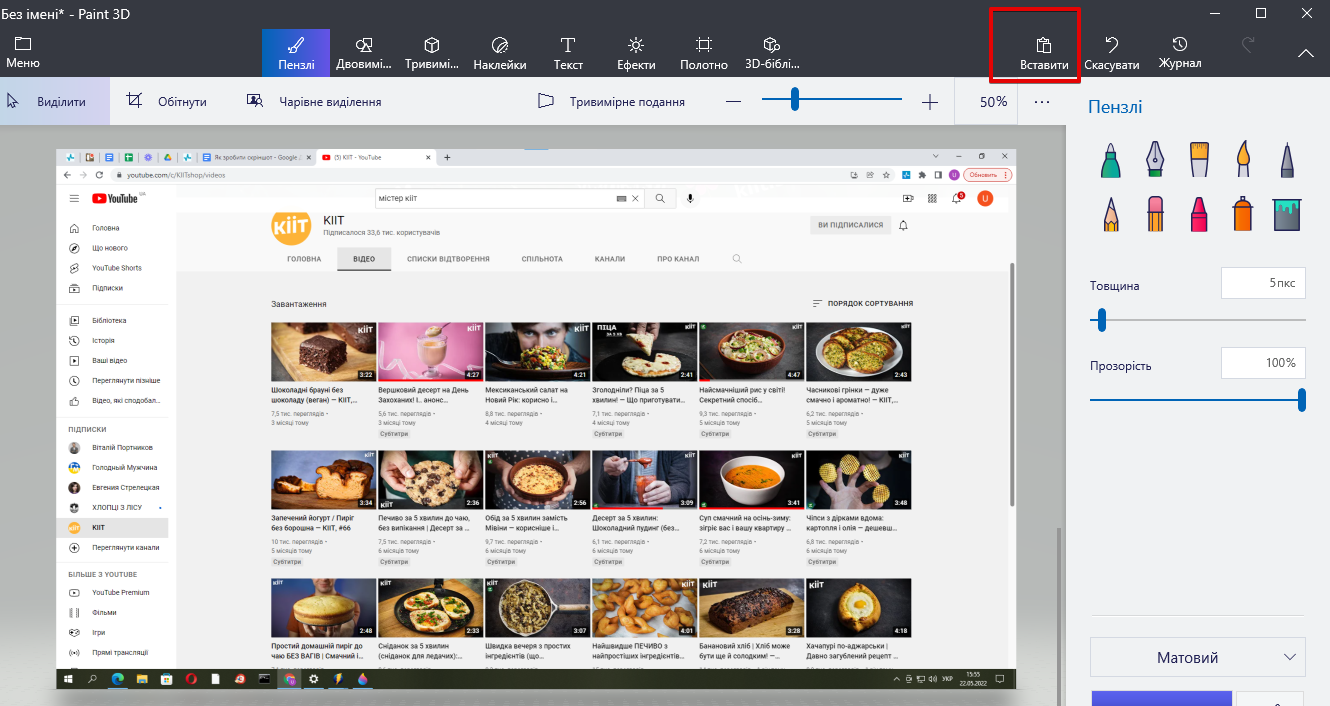Viewport: 1330px width, 706px height.
Task: Open the Матовий material dropdown
Action: pos(1198,658)
